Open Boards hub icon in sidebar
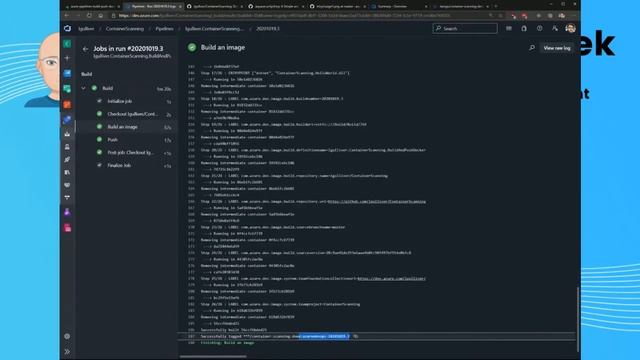The width and height of the screenshot is (640, 360). point(67,89)
